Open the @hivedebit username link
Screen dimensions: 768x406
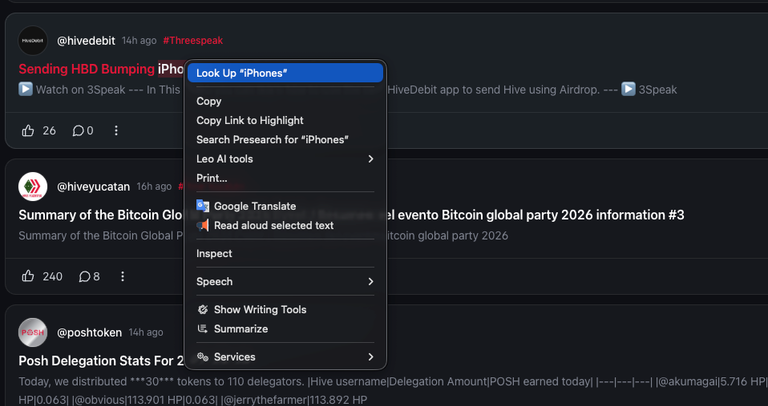86,41
